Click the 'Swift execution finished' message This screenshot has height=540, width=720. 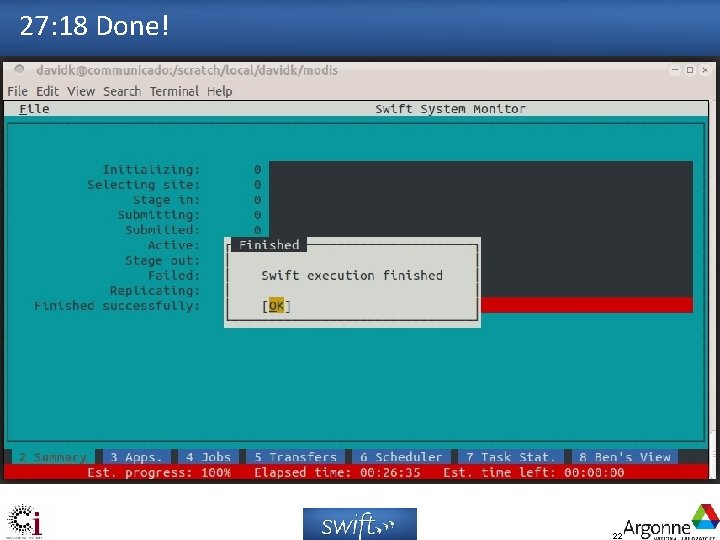(352, 276)
